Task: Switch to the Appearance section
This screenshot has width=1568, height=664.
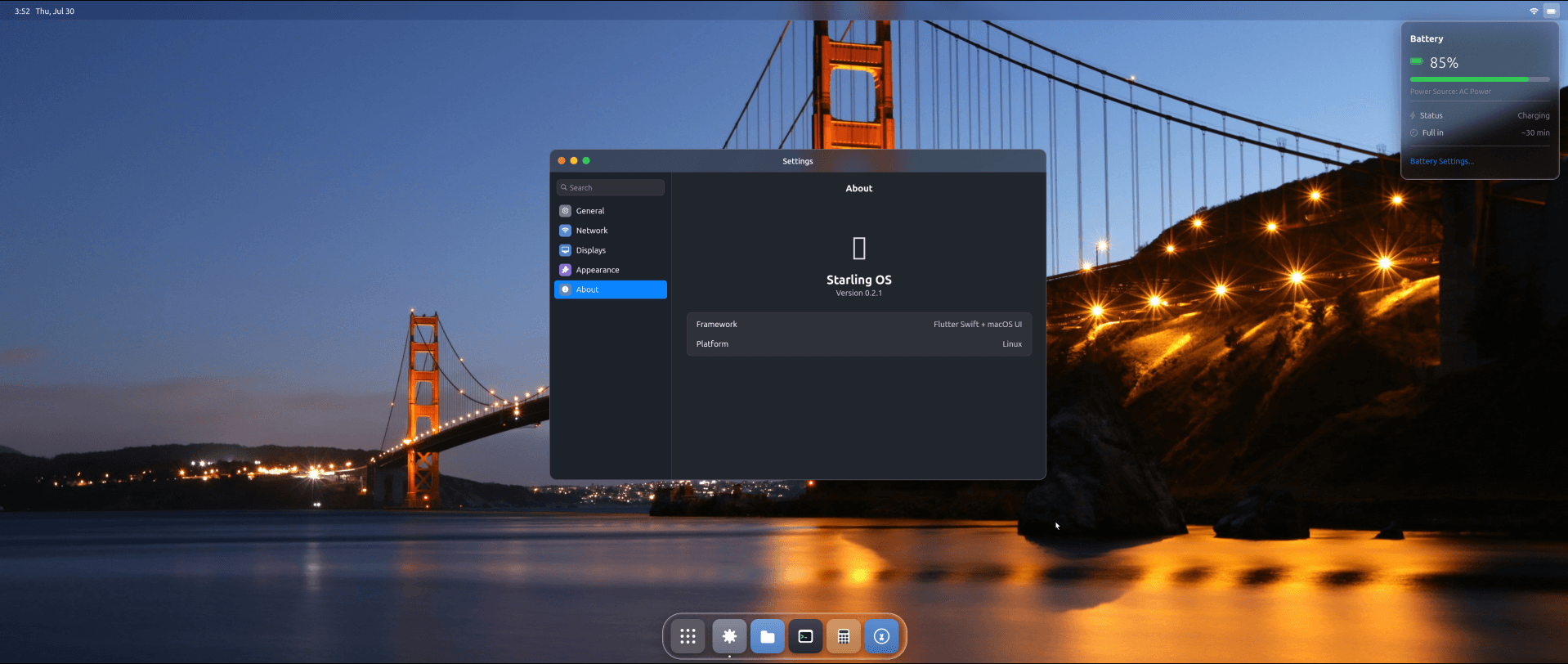Action: [x=611, y=270]
